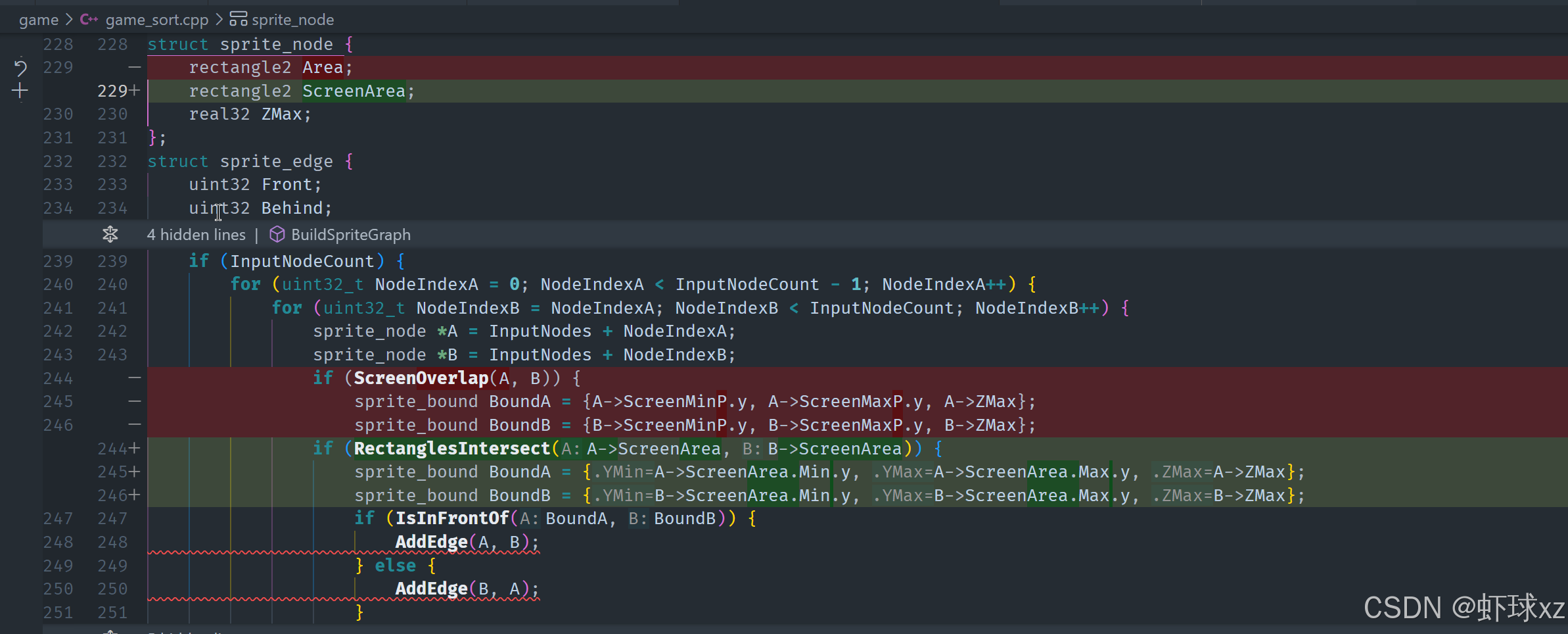1568x634 pixels.
Task: Click 'InputNodeCount' in if statement line 239
Action: [302, 261]
